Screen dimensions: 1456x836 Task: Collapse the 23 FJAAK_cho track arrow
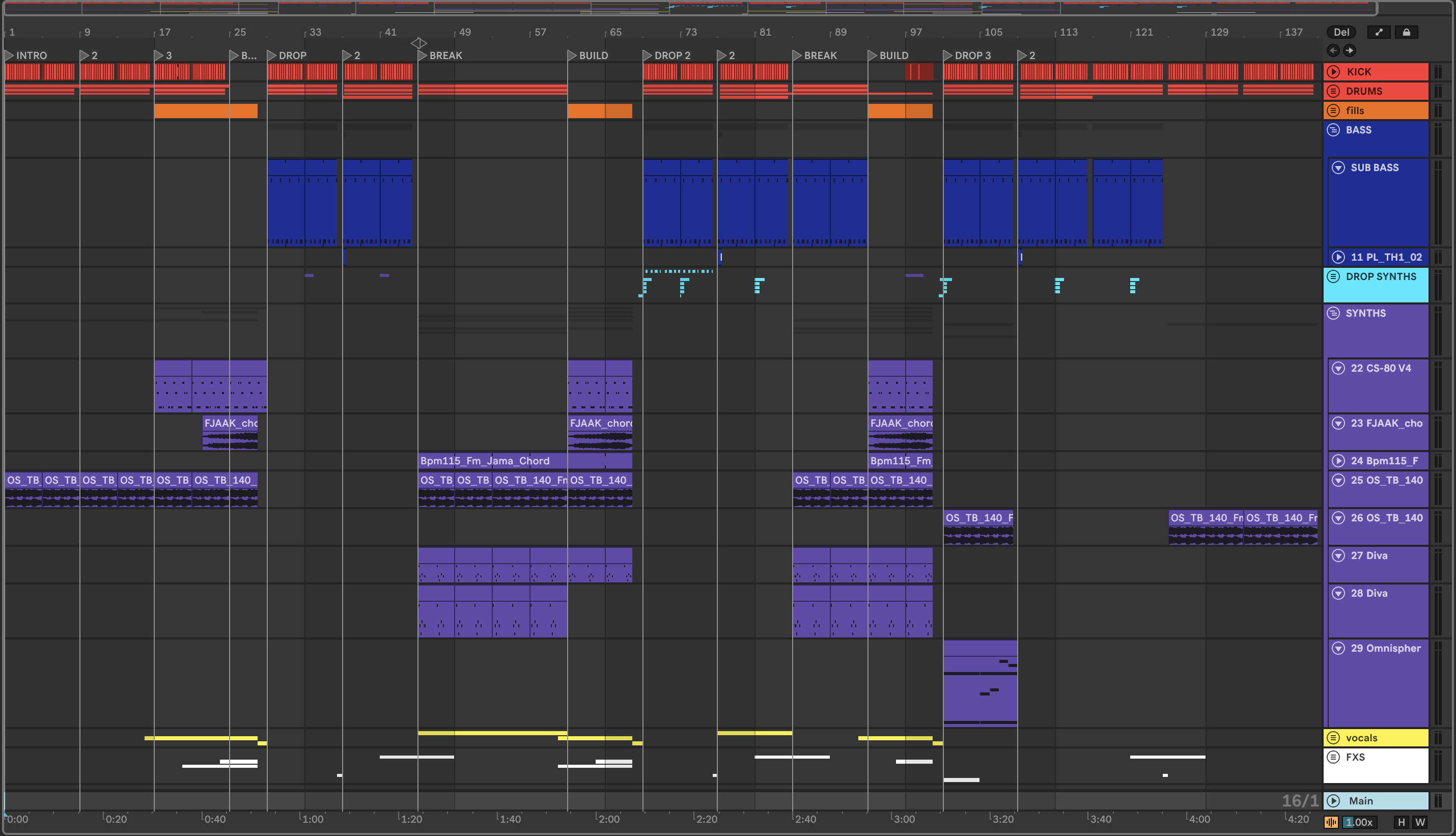tap(1338, 423)
